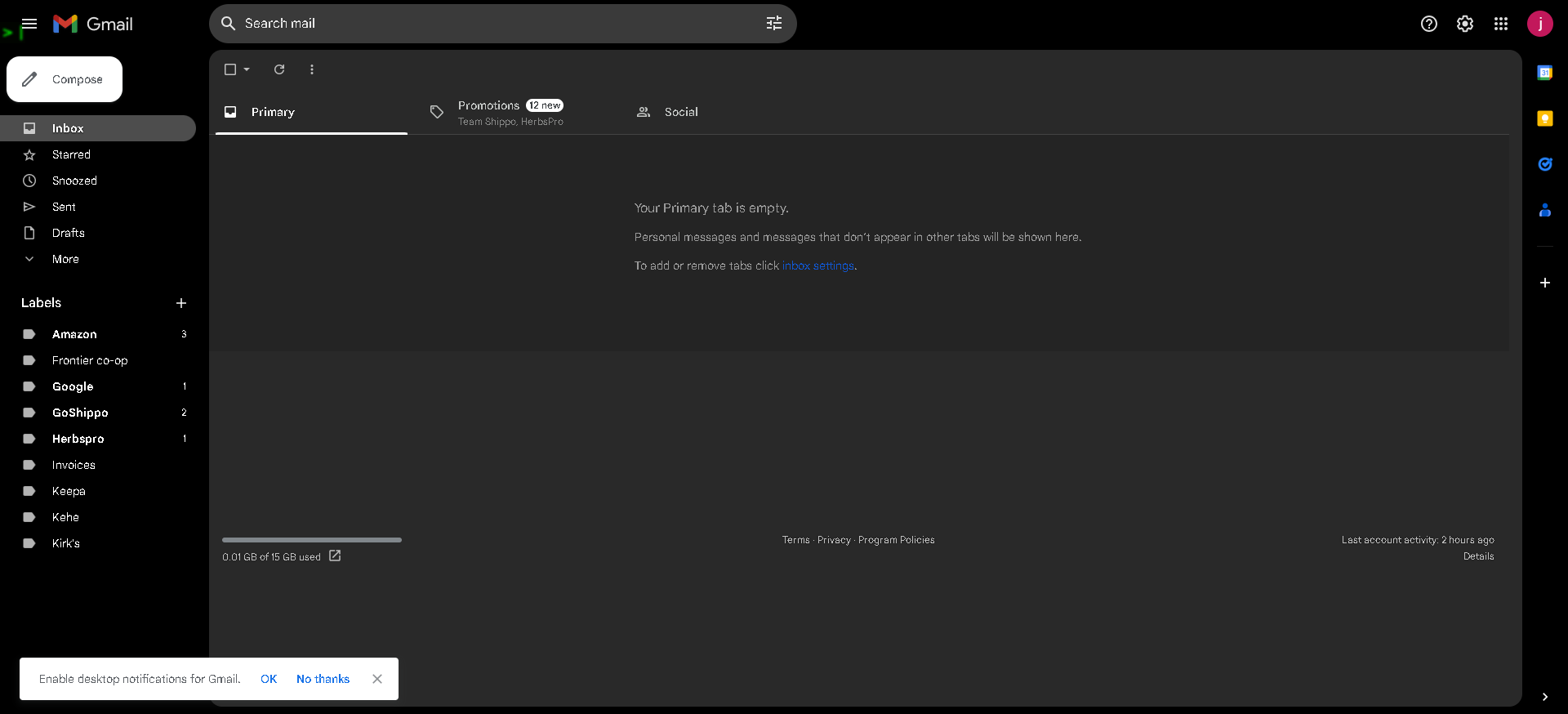Show search options filter icon
The height and width of the screenshot is (714, 1568).
(x=774, y=24)
